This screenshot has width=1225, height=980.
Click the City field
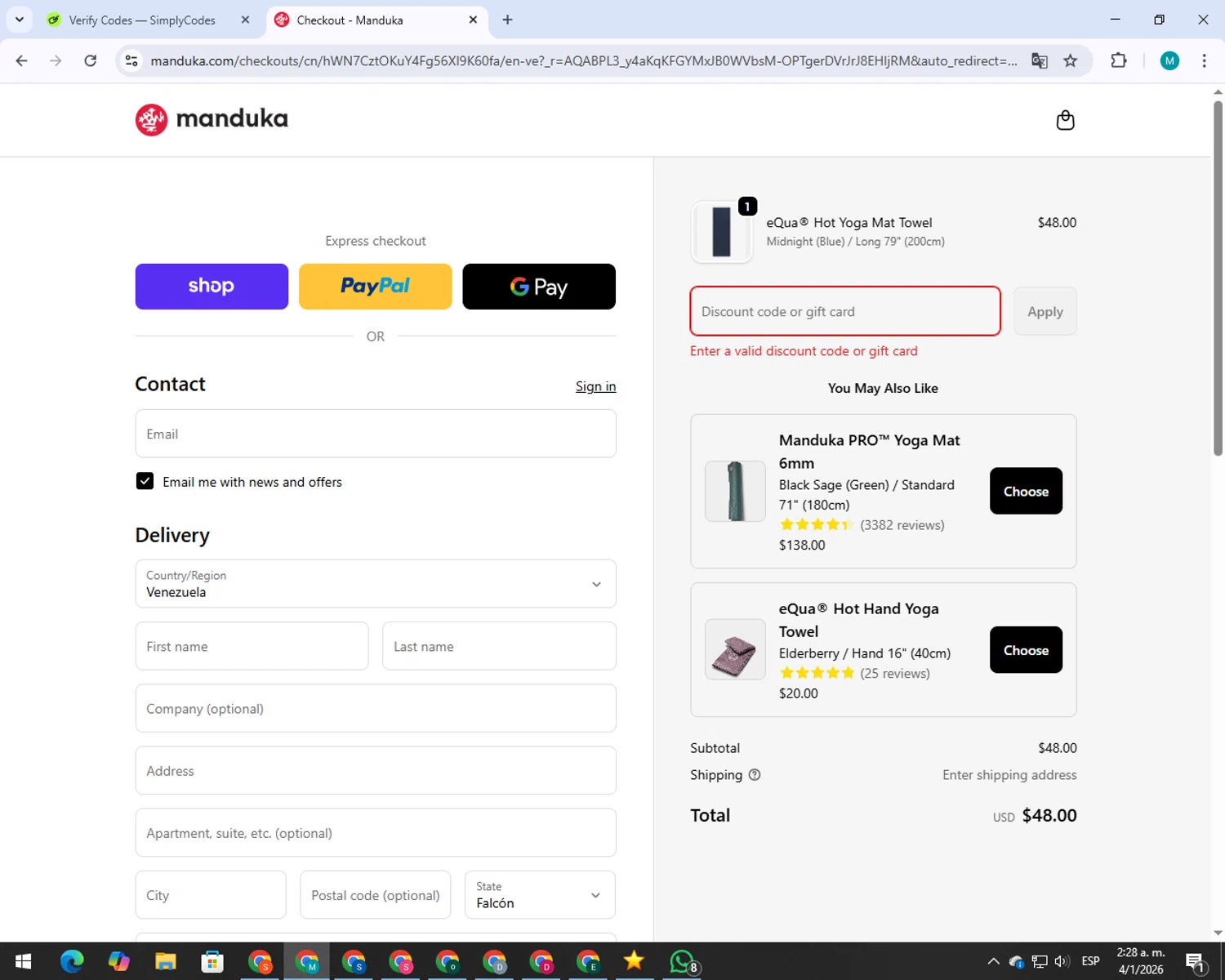click(211, 895)
